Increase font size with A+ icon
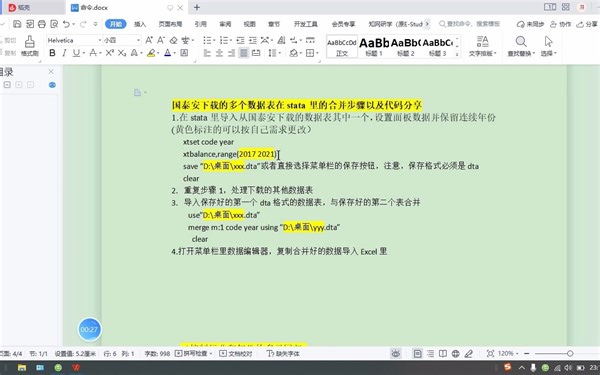The image size is (600, 375). click(149, 40)
